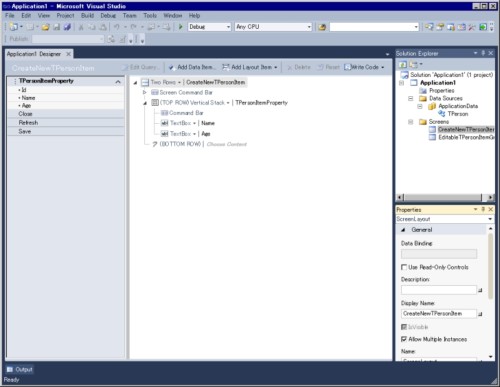Close the Application1 Designer tab
This screenshot has height=387, width=500.
tap(68, 54)
